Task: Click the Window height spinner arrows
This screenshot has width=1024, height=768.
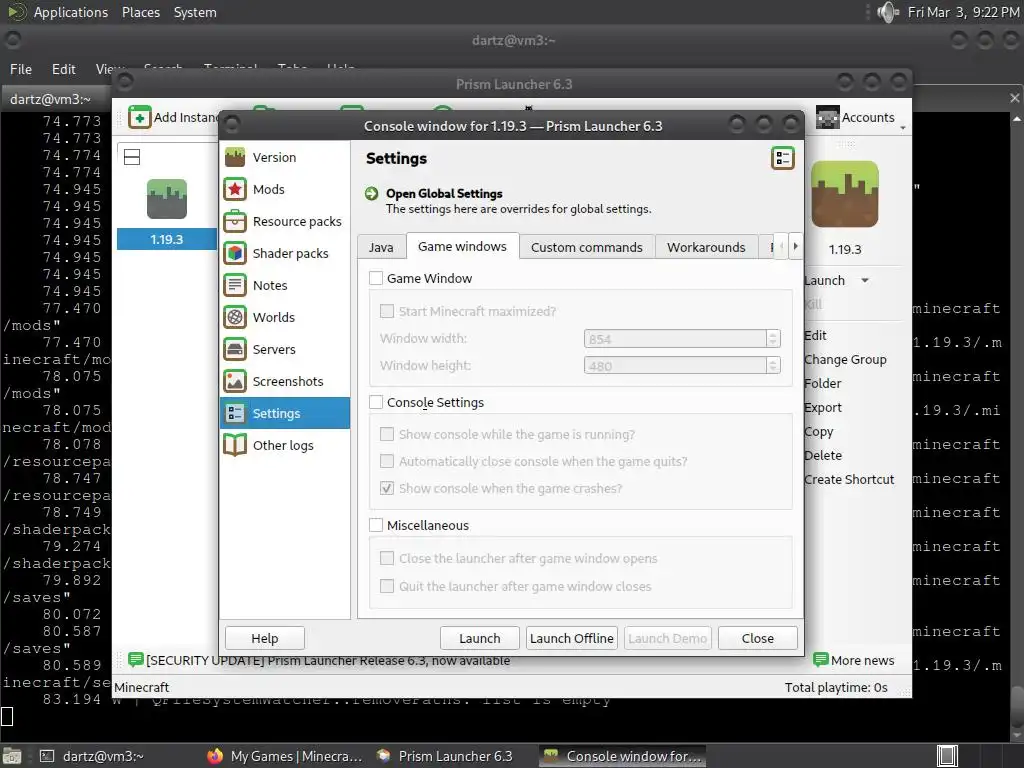Action: 773,365
